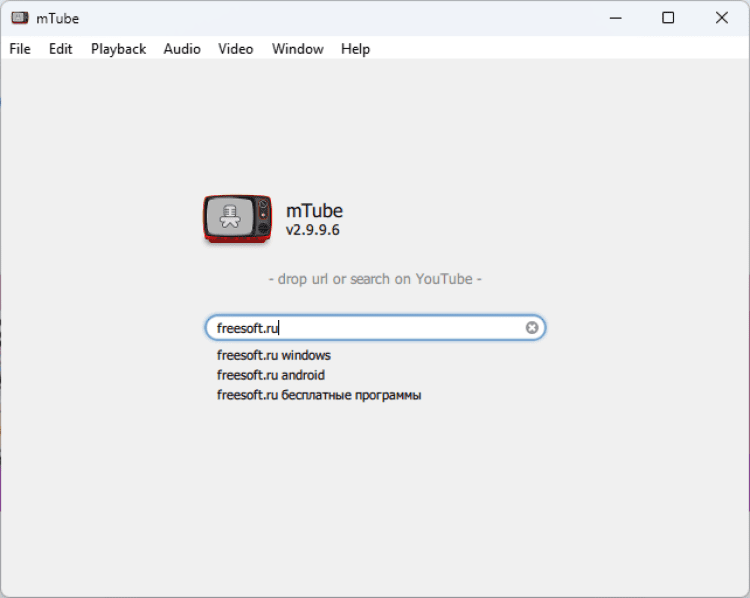
Task: Click the version text v2.9.9.6
Action: pos(313,230)
